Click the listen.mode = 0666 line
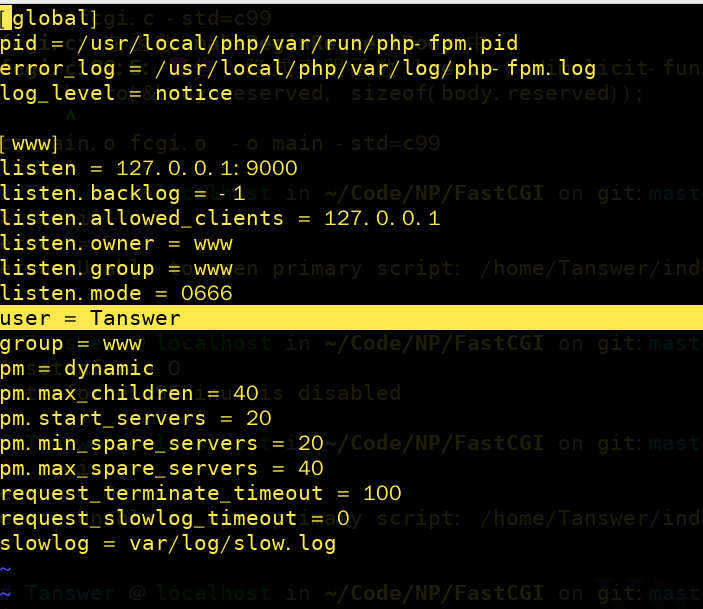The image size is (703, 609). [117, 293]
